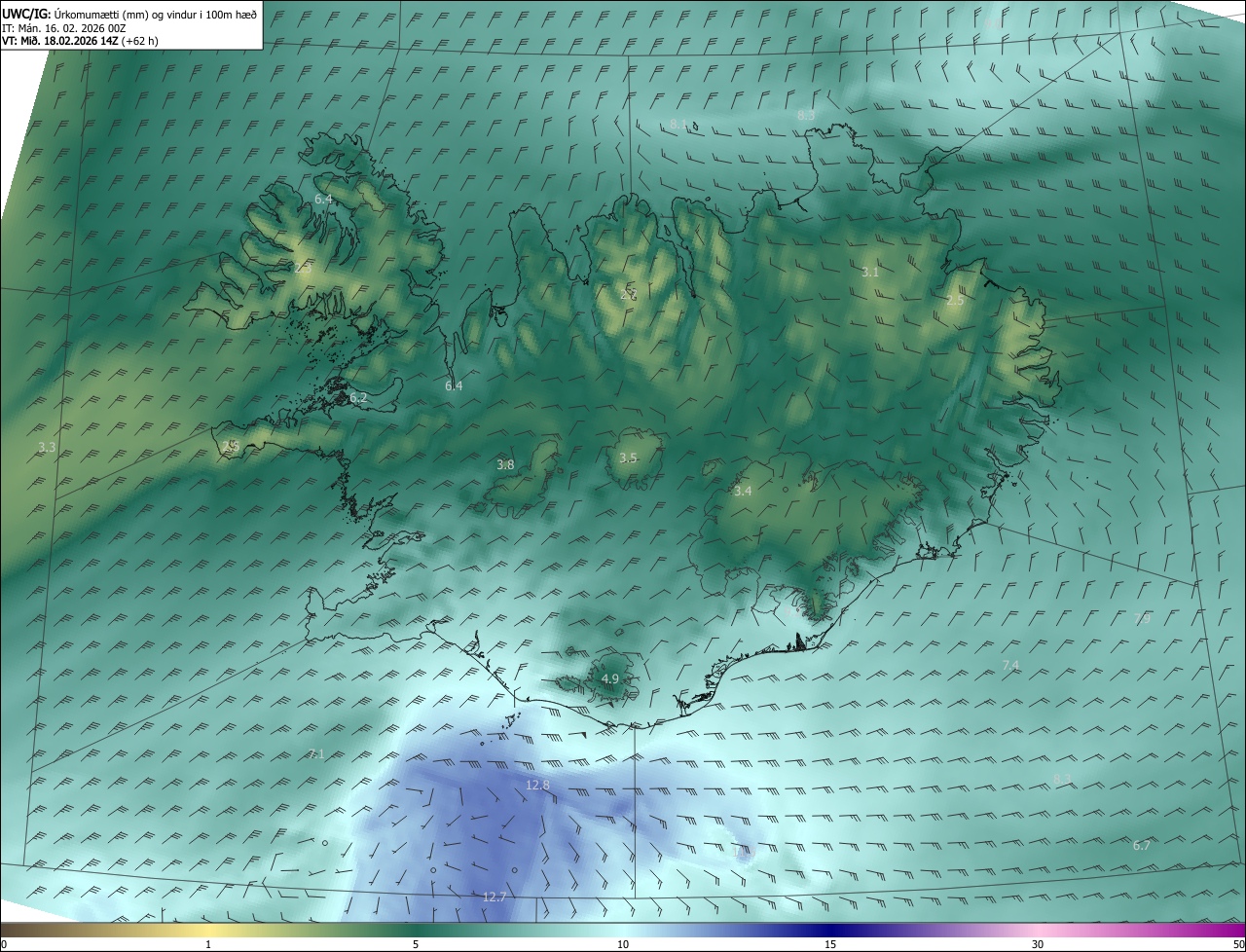Click the 0 tick label on the colour legend
This screenshot has height=952, width=1246.
click(x=4, y=944)
